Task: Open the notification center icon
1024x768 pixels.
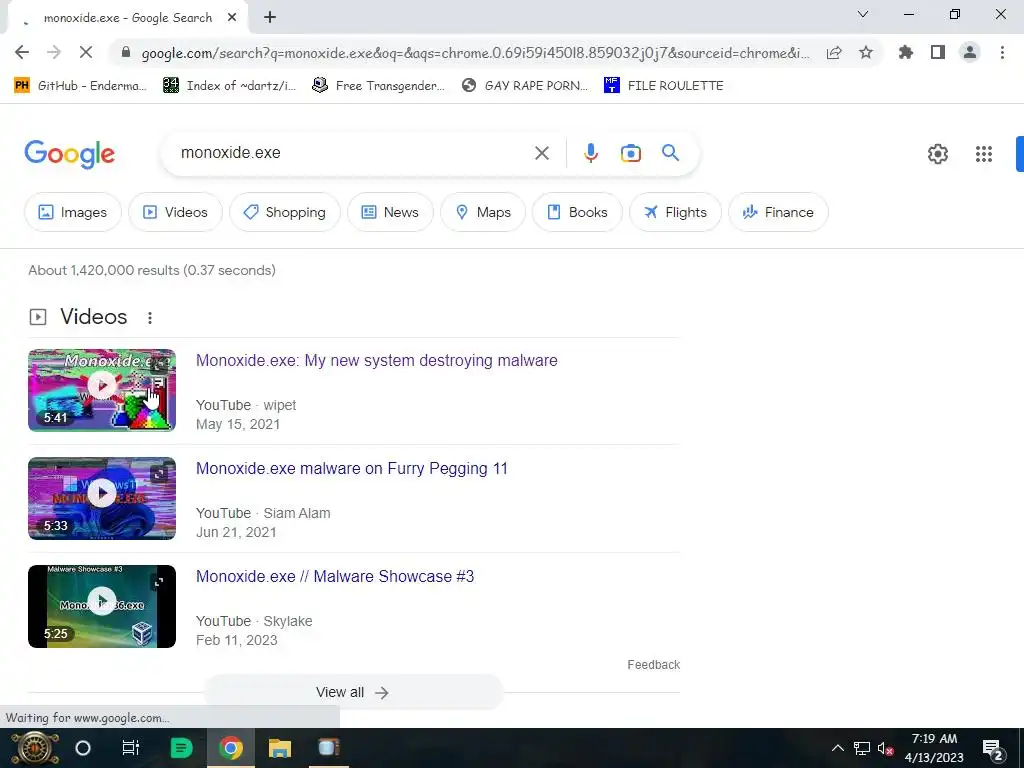Action: point(993,749)
